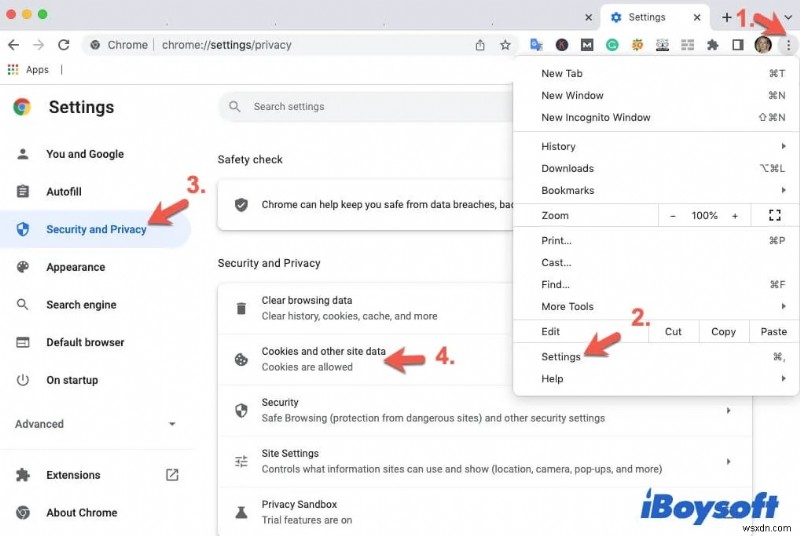Expand the Help submenu
800x536 pixels.
[x=656, y=378]
